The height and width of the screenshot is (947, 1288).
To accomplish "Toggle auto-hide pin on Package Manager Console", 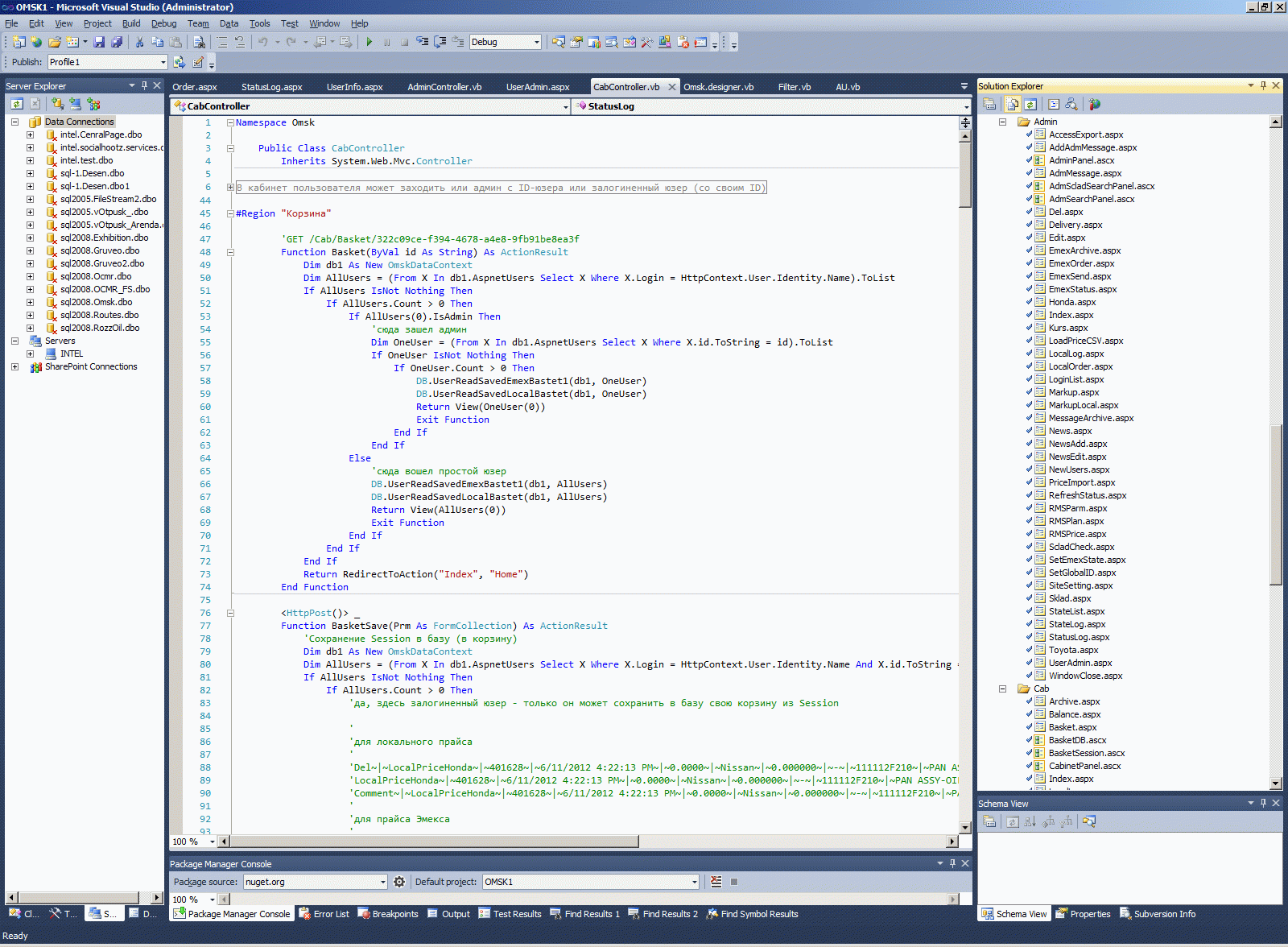I will tap(952, 863).
